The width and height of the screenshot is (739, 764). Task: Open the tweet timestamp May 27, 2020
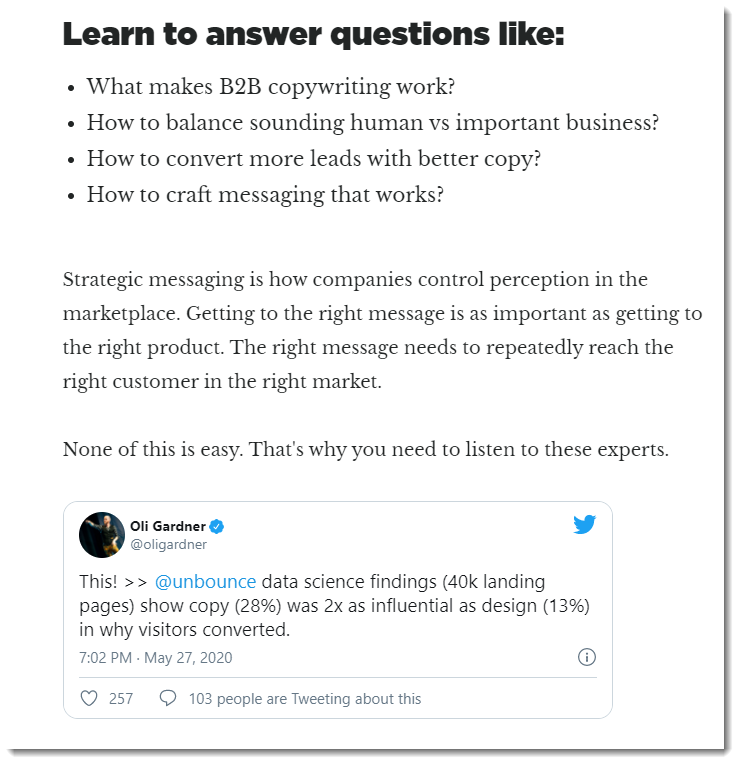(155, 657)
